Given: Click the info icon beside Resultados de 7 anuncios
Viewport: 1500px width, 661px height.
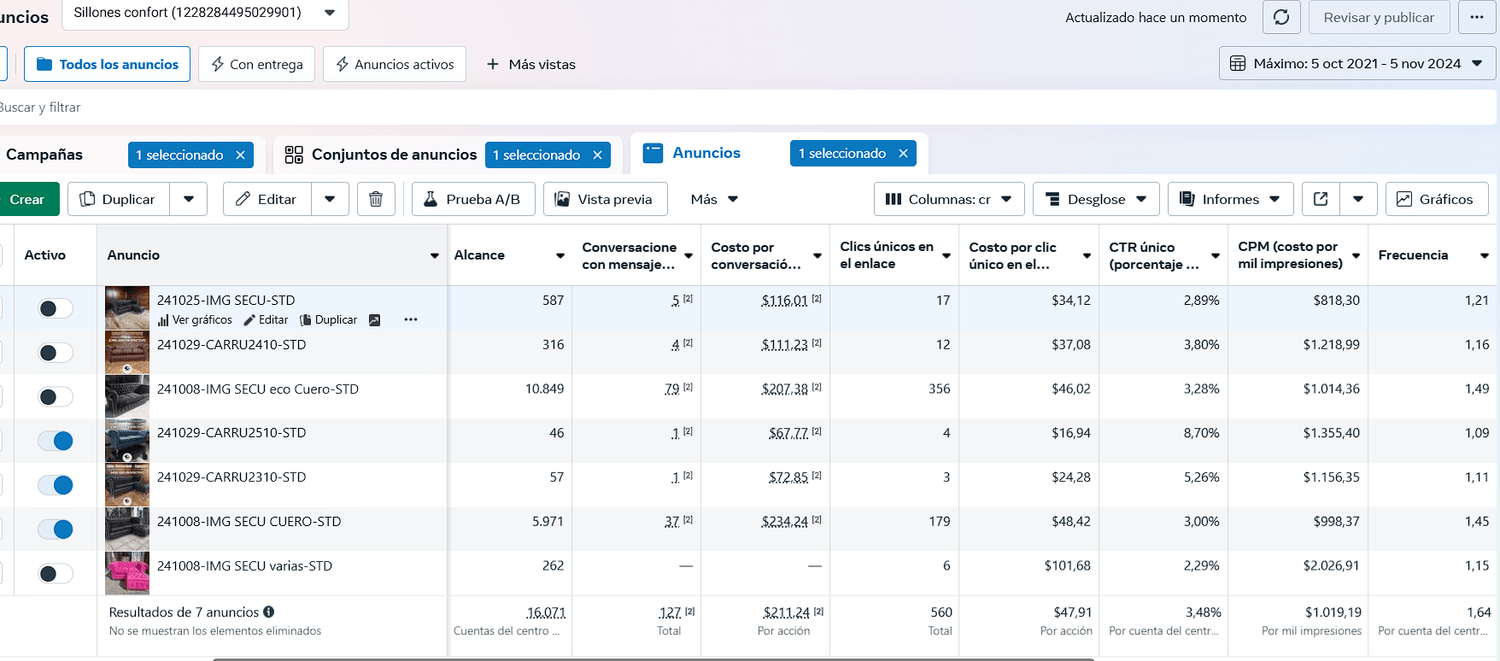Looking at the screenshot, I should click(269, 612).
